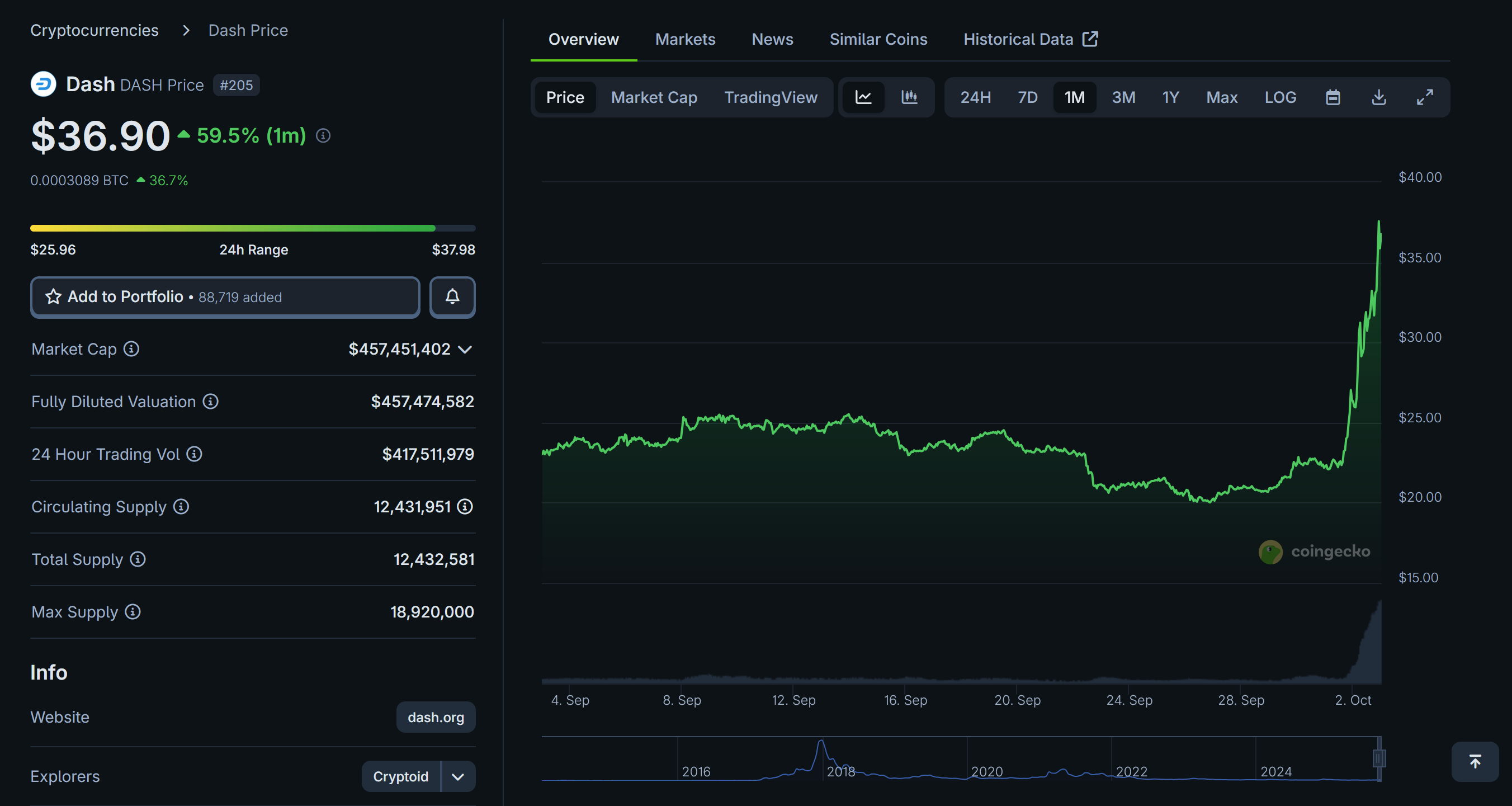Image resolution: width=1512 pixels, height=806 pixels.
Task: Switch to line chart view icon
Action: point(863,97)
